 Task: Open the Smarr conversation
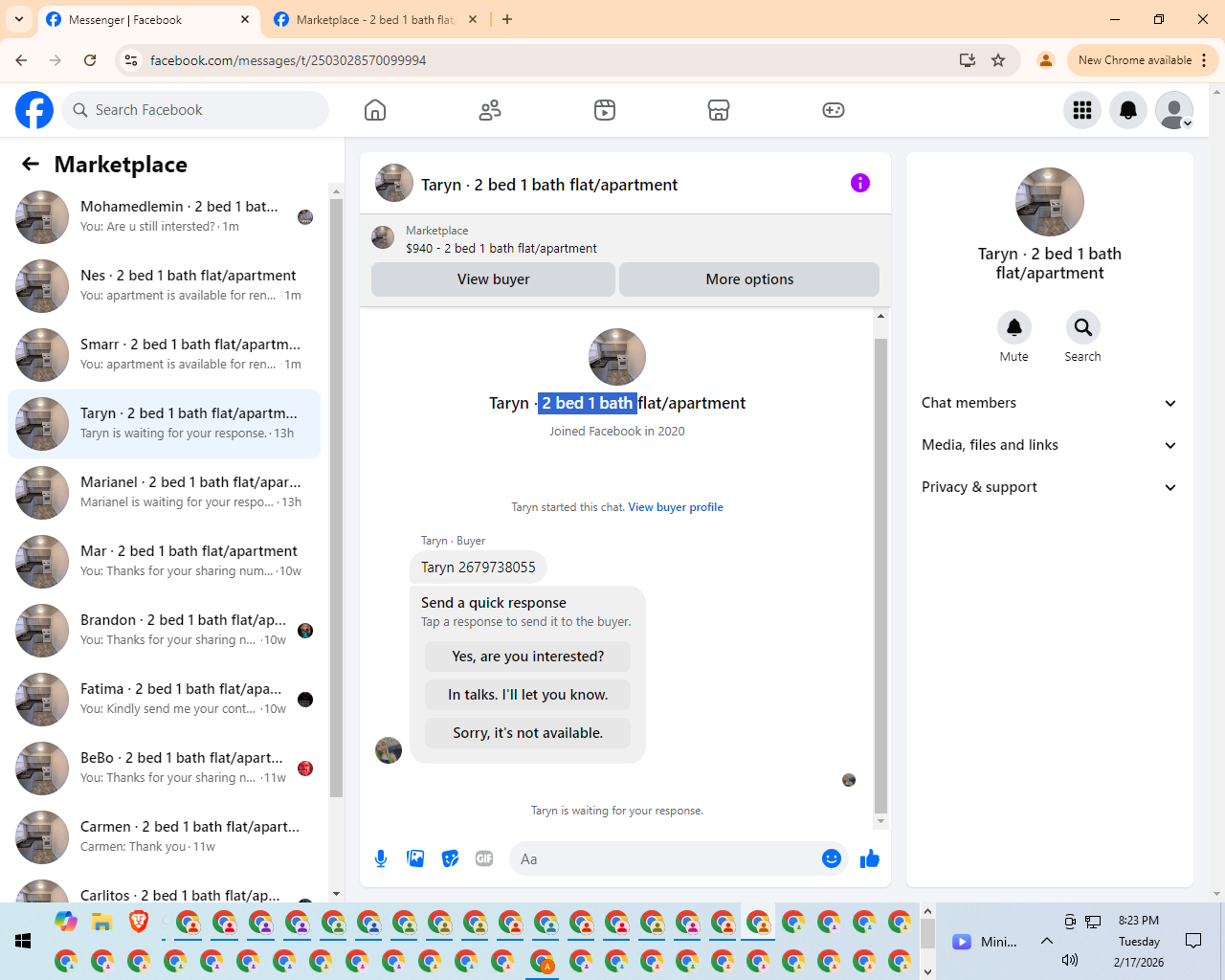164,355
